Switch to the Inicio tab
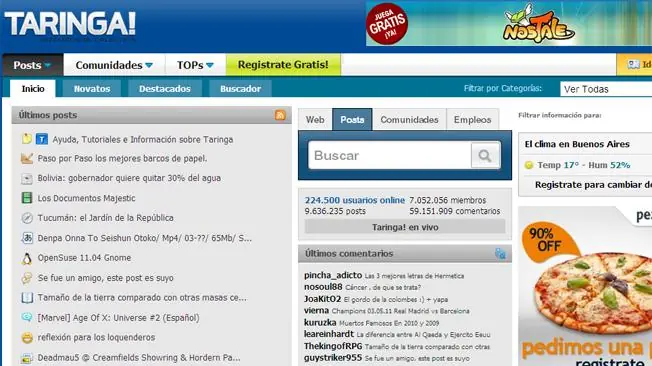The height and width of the screenshot is (366, 652). (33, 89)
